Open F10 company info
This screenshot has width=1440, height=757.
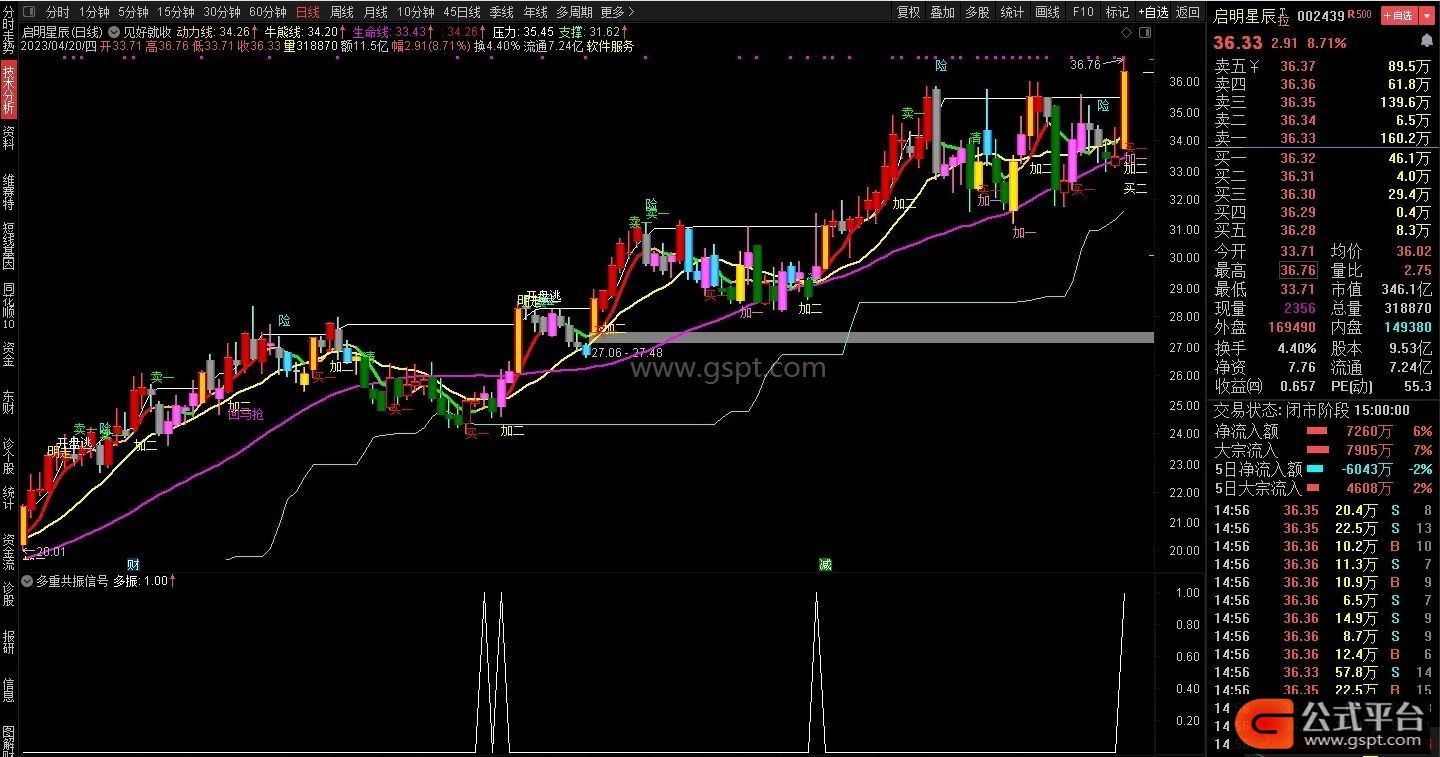click(1082, 12)
